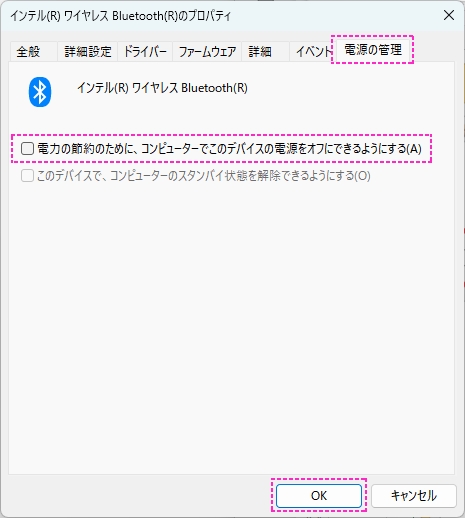
Task: Click the キャンセル button
Action: coord(414,496)
